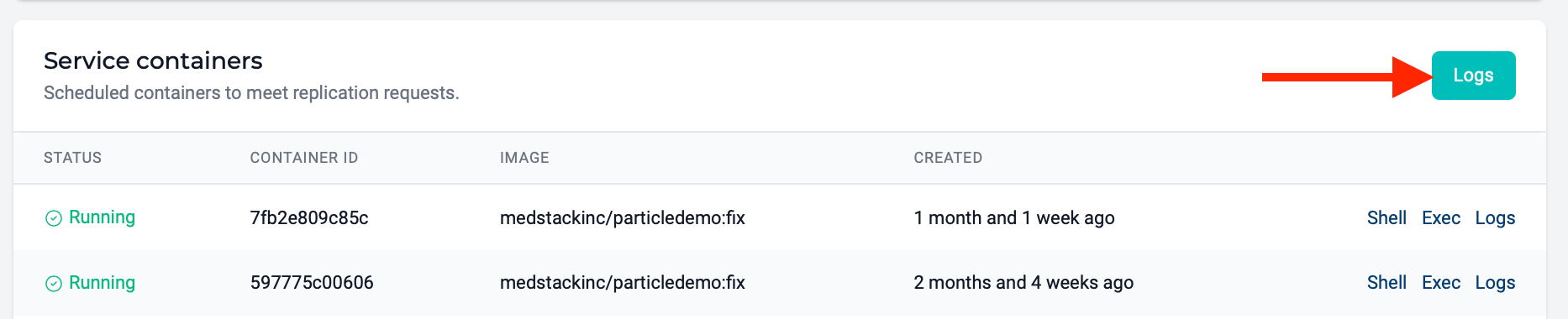Select the Running status text of first container
This screenshot has height=319, width=1568.
[x=102, y=217]
